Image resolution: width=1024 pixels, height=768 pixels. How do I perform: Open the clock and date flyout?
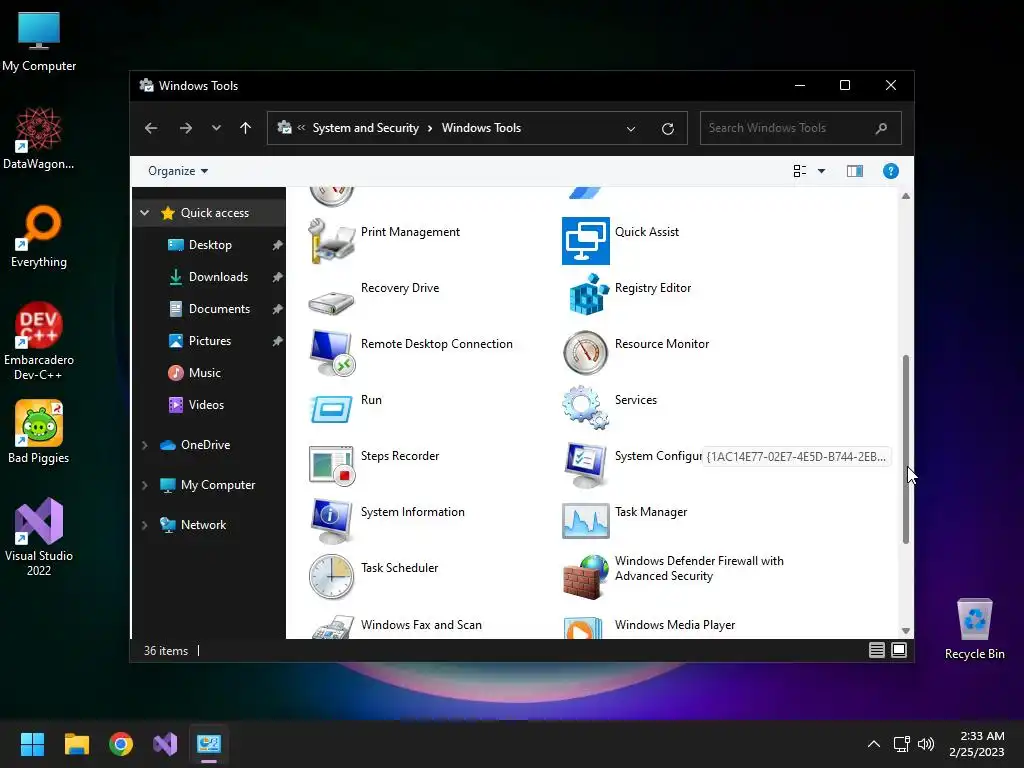point(978,744)
